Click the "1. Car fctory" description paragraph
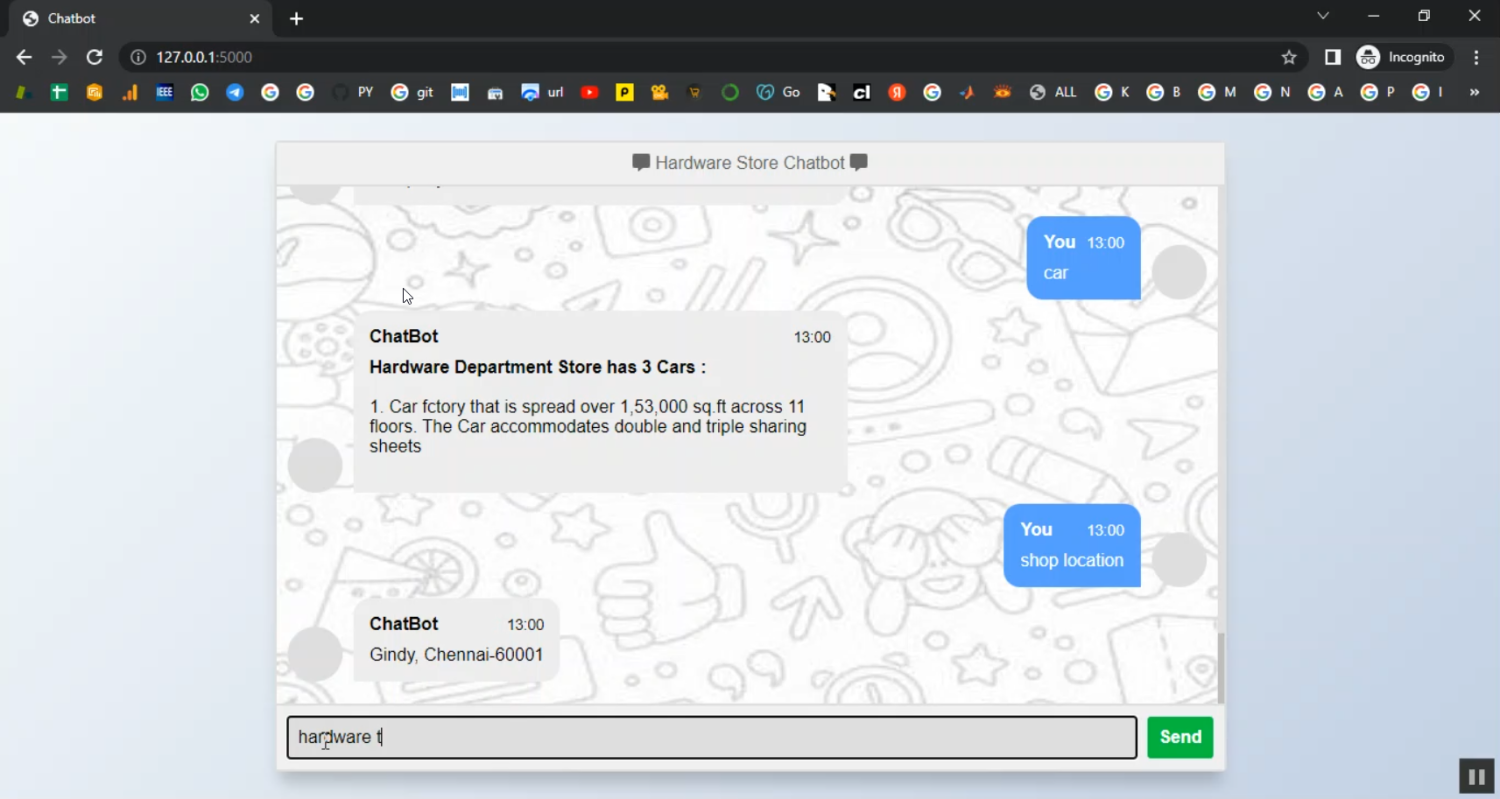This screenshot has height=799, width=1500. (589, 426)
